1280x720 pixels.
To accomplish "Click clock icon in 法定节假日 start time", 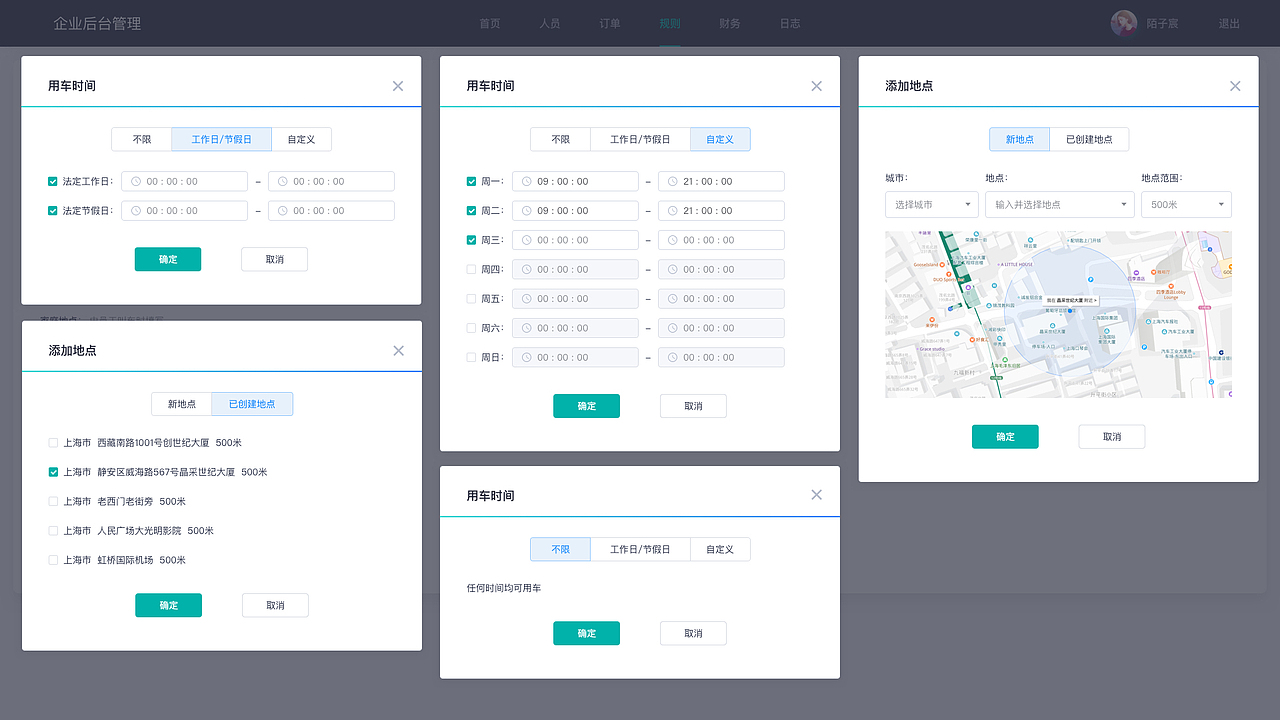I will tap(136, 211).
